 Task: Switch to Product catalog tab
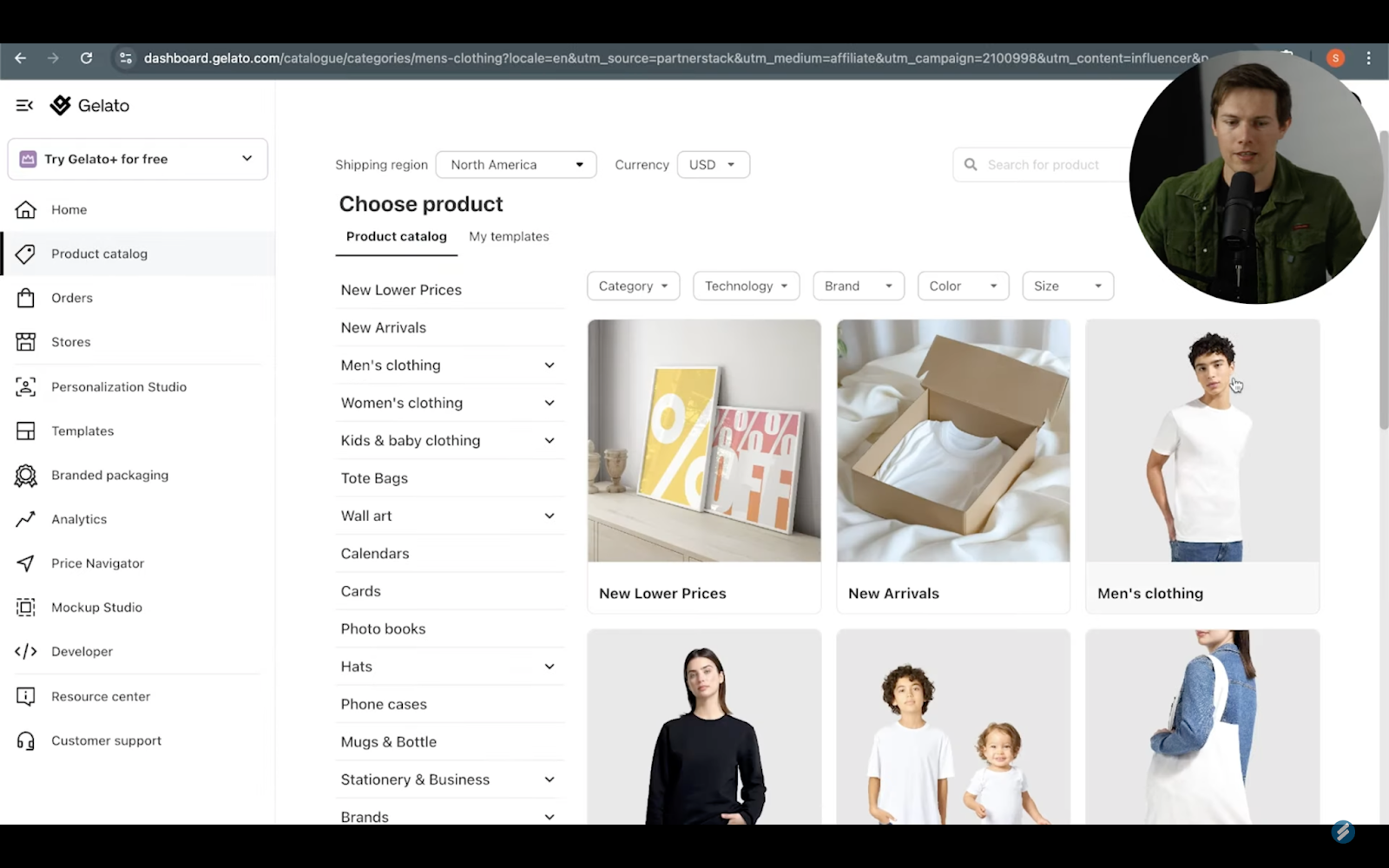click(x=397, y=236)
